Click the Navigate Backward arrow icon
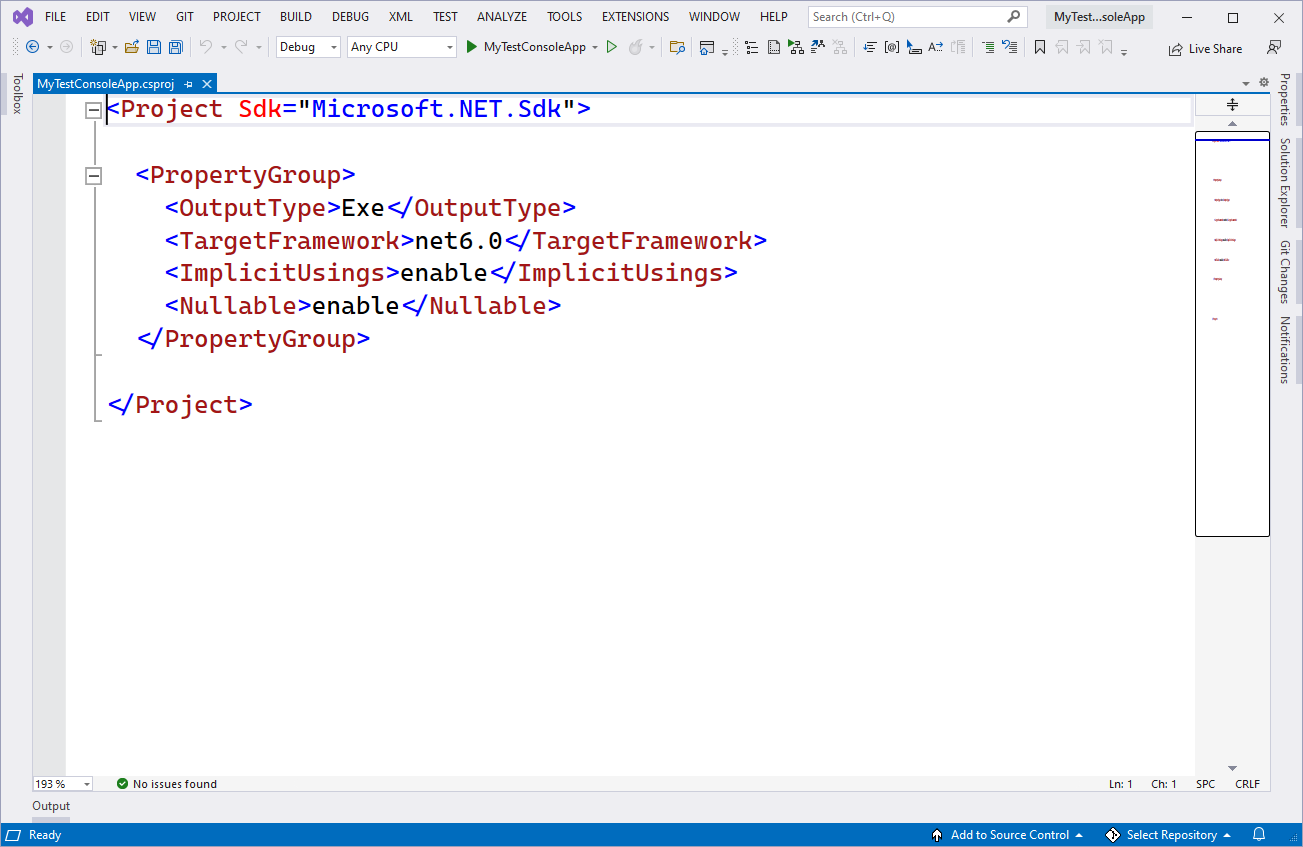 point(32,47)
